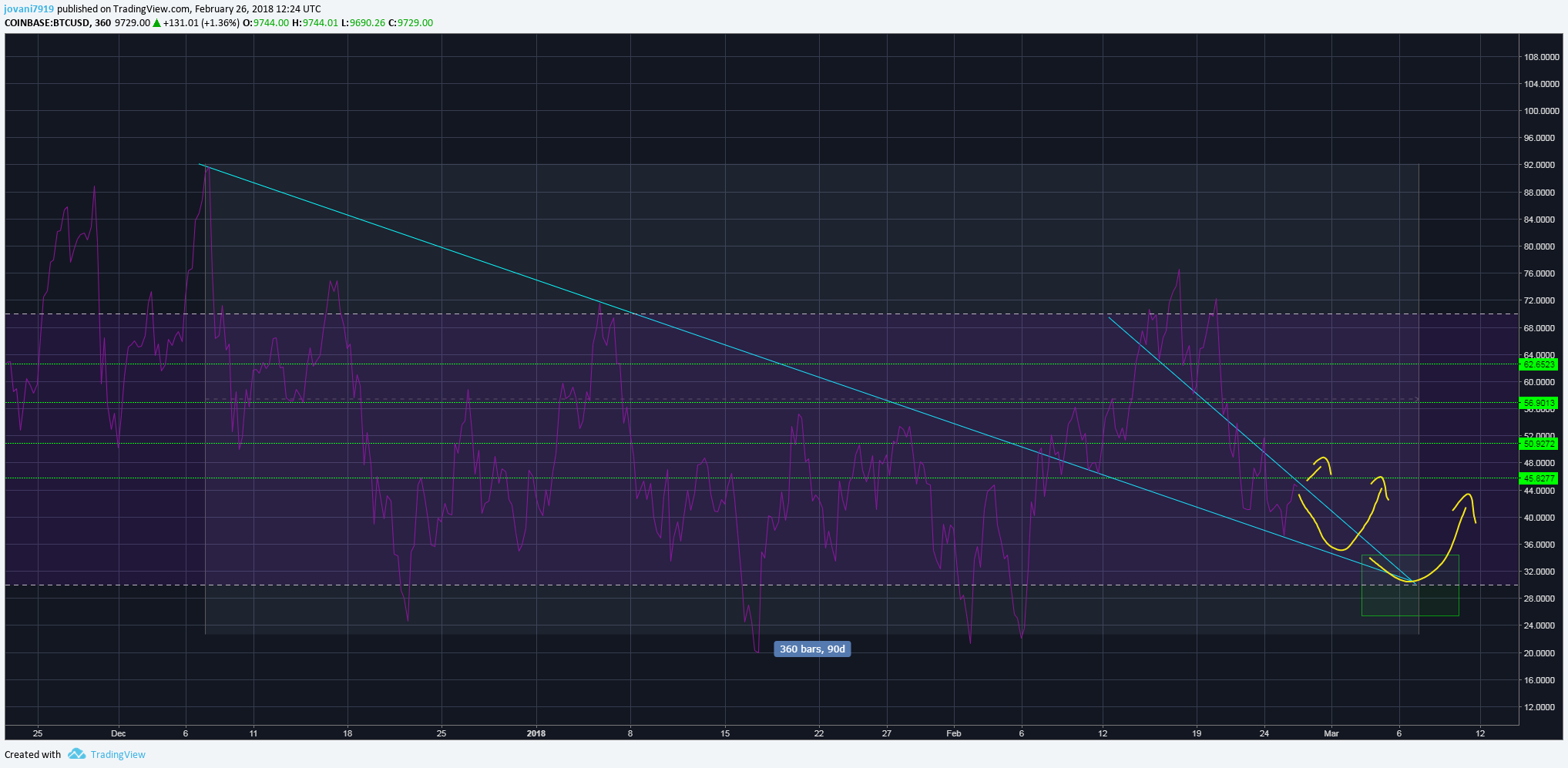Screen dimensions: 1568x768
Task: Click the L:9690.26 low value
Action: click(363, 23)
